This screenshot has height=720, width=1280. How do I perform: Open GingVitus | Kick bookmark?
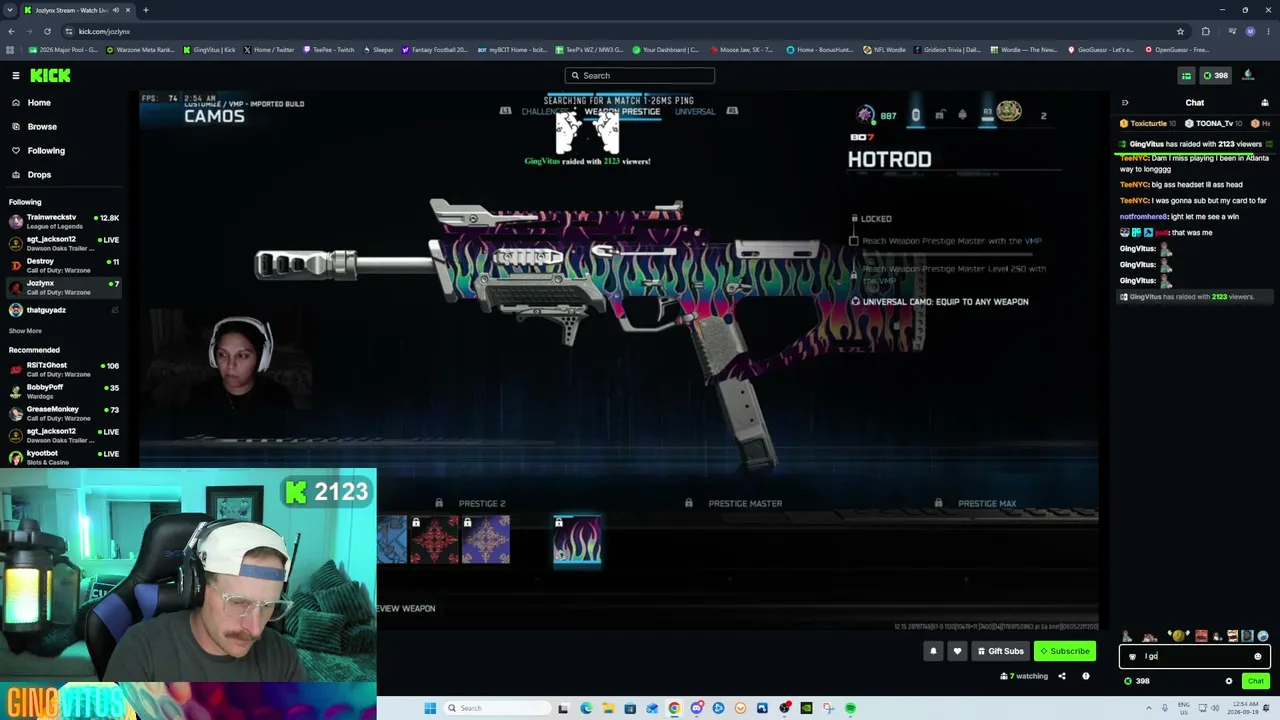coord(209,50)
